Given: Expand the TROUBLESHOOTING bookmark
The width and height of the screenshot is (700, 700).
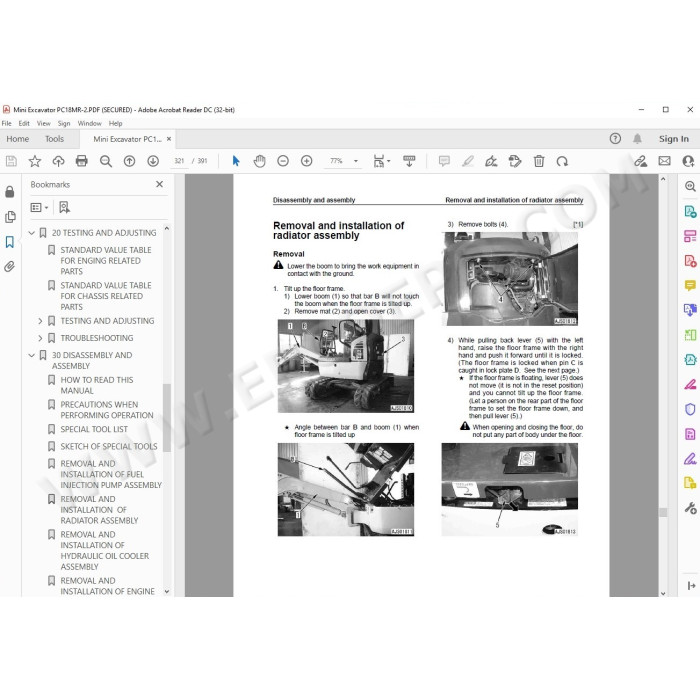Looking at the screenshot, I should coord(40,338).
